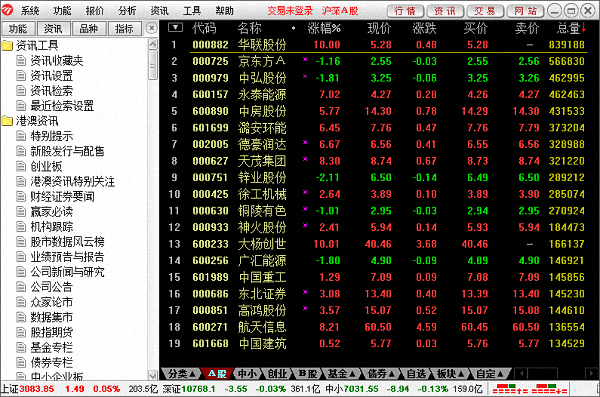600x397 pixels.
Task: Click the bottom tab bar's scroll-left arrow
Action: point(521,373)
